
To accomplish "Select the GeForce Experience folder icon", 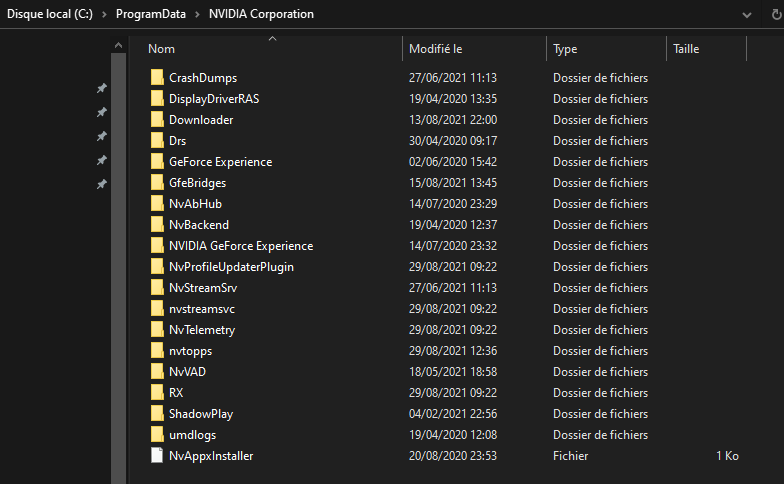I will click(x=157, y=162).
